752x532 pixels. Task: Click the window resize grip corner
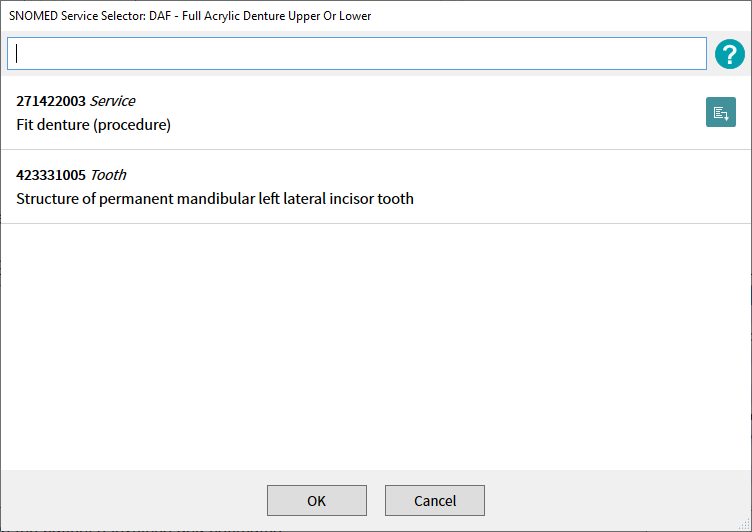744,524
